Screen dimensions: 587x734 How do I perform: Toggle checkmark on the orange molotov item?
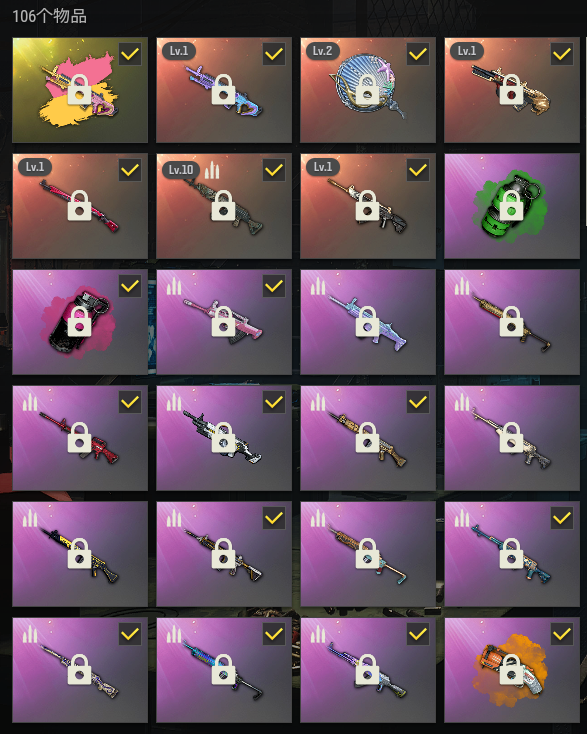[562, 634]
